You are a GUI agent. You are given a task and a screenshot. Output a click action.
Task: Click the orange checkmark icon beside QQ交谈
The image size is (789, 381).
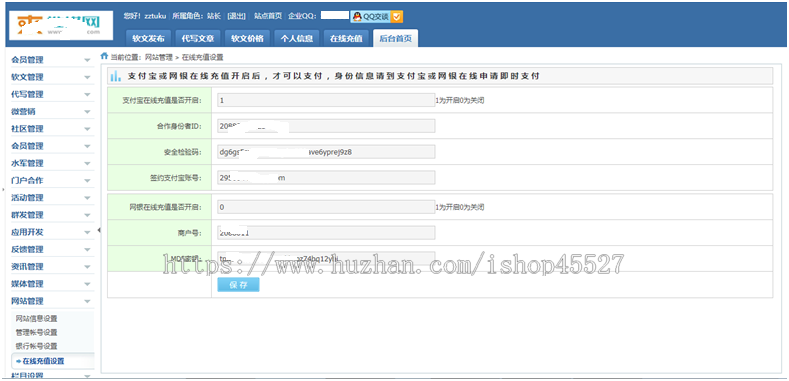tap(397, 17)
